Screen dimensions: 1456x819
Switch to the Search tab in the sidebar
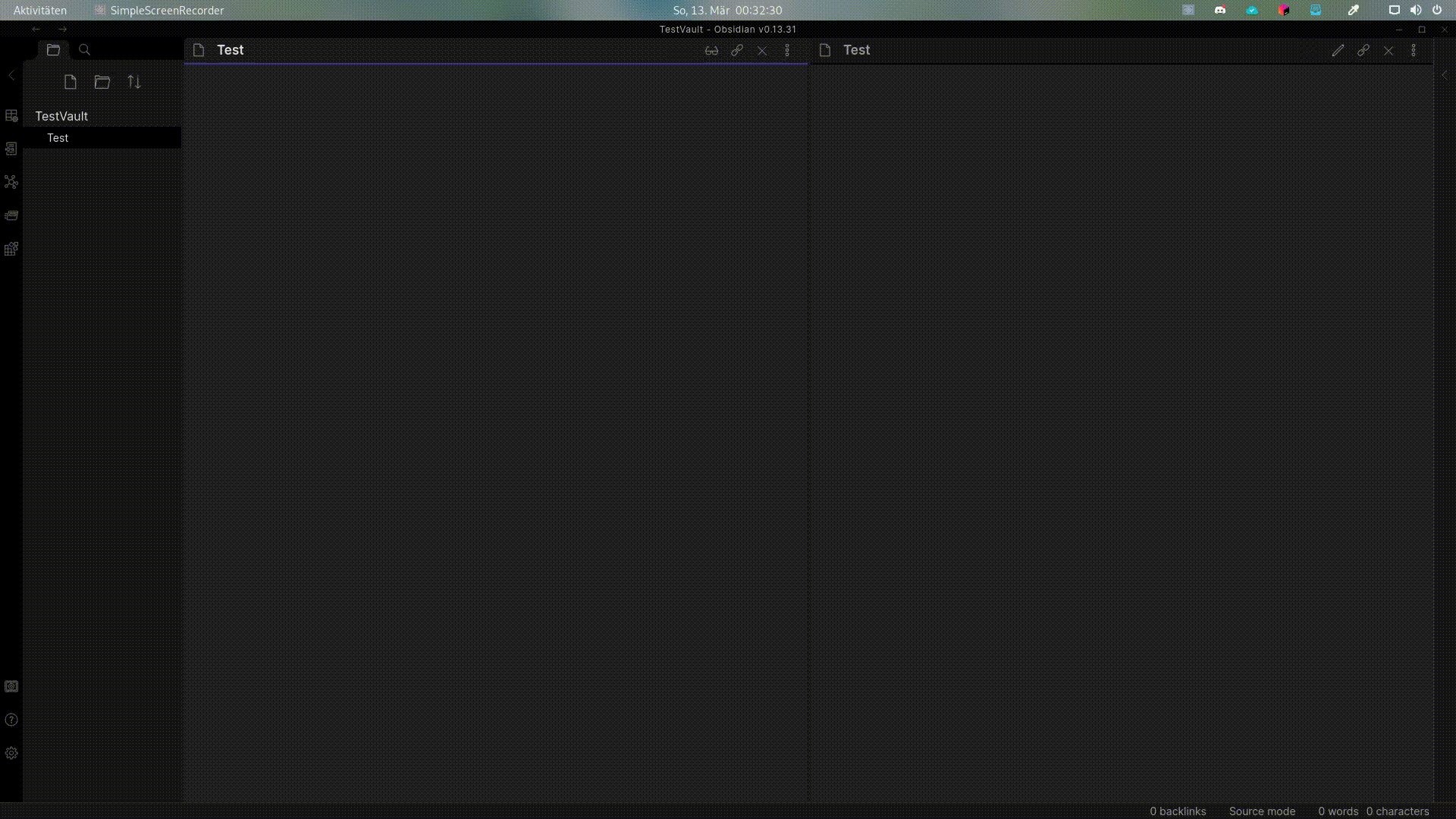(85, 50)
